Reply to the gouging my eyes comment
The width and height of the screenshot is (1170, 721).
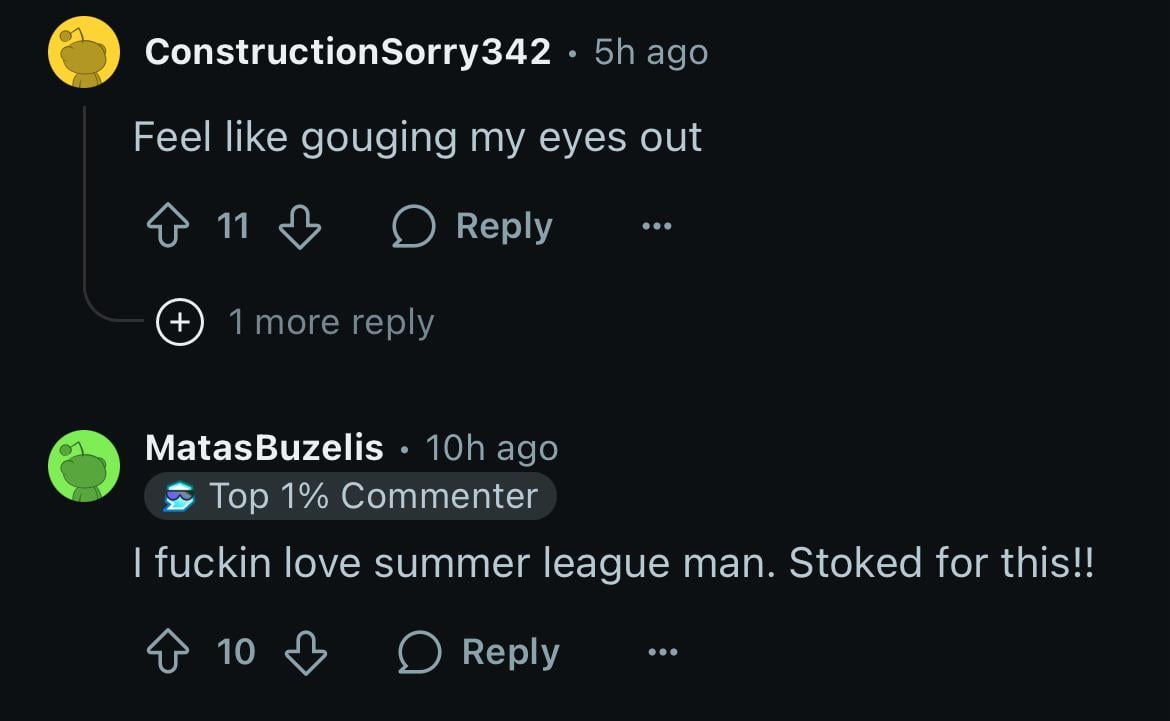coord(503,227)
